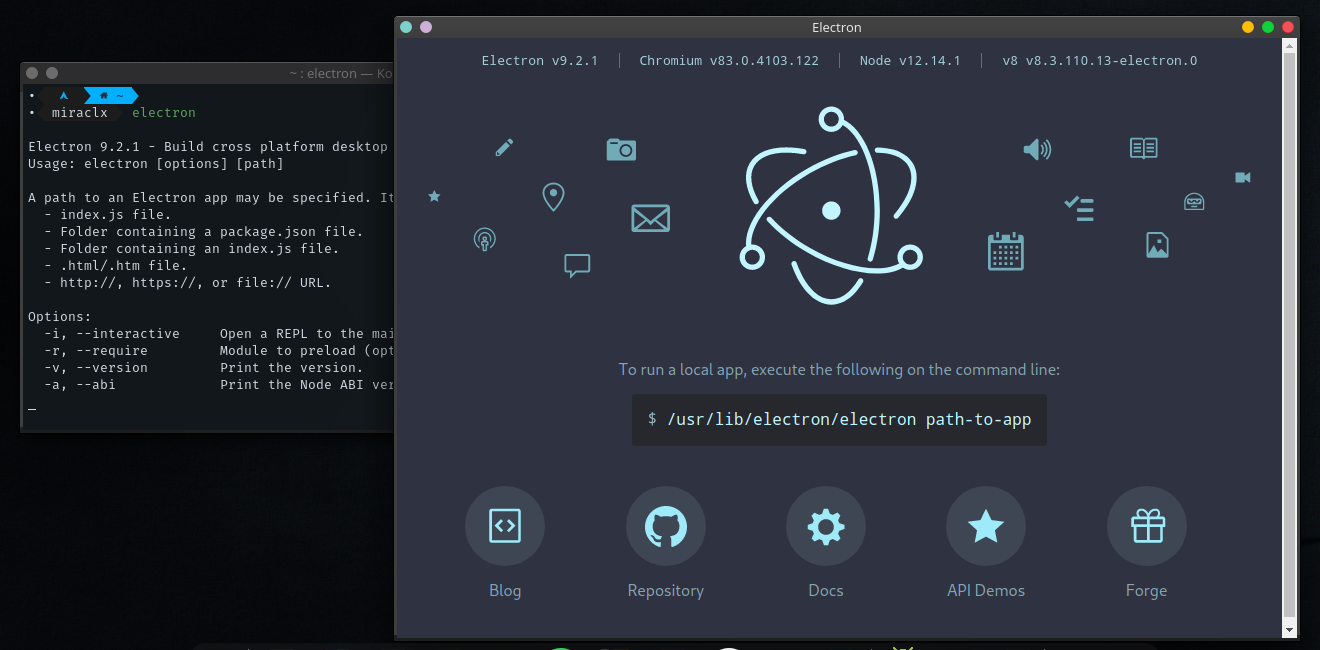Click the scrollbar down arrow in Electron window
Screen dimensions: 1320x650
click(x=1290, y=629)
